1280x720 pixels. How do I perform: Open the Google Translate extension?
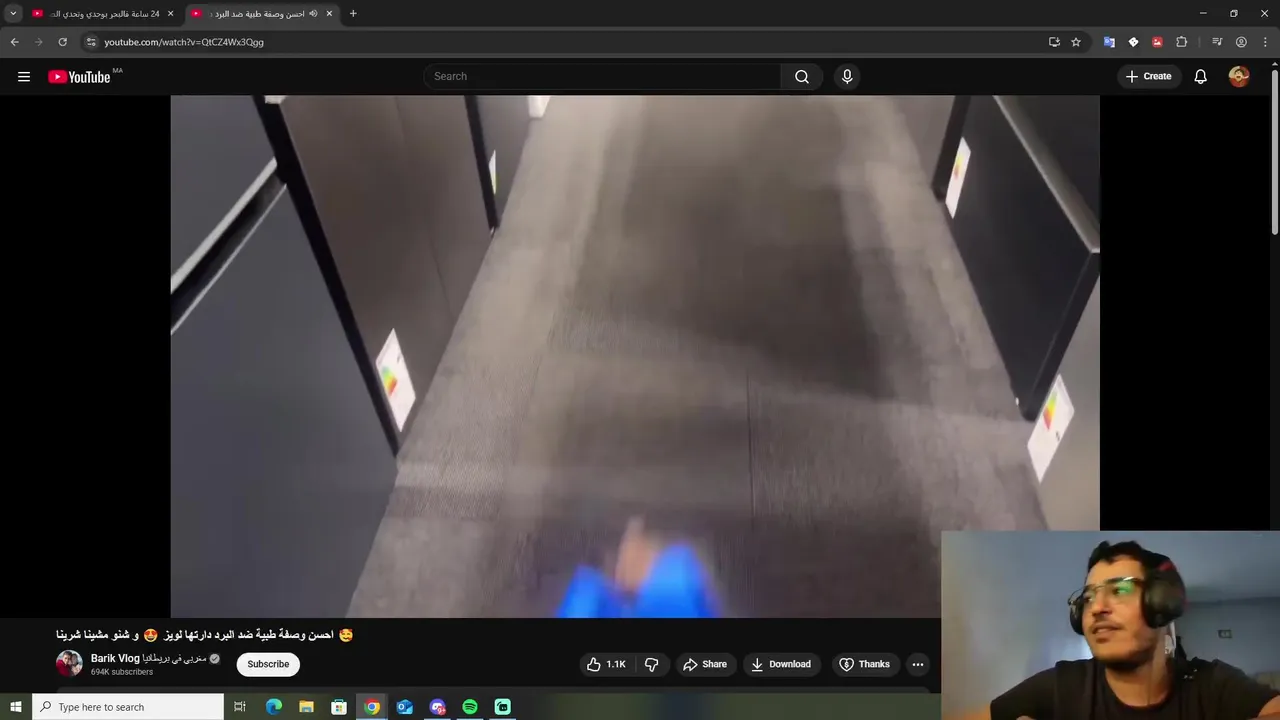pos(1109,42)
